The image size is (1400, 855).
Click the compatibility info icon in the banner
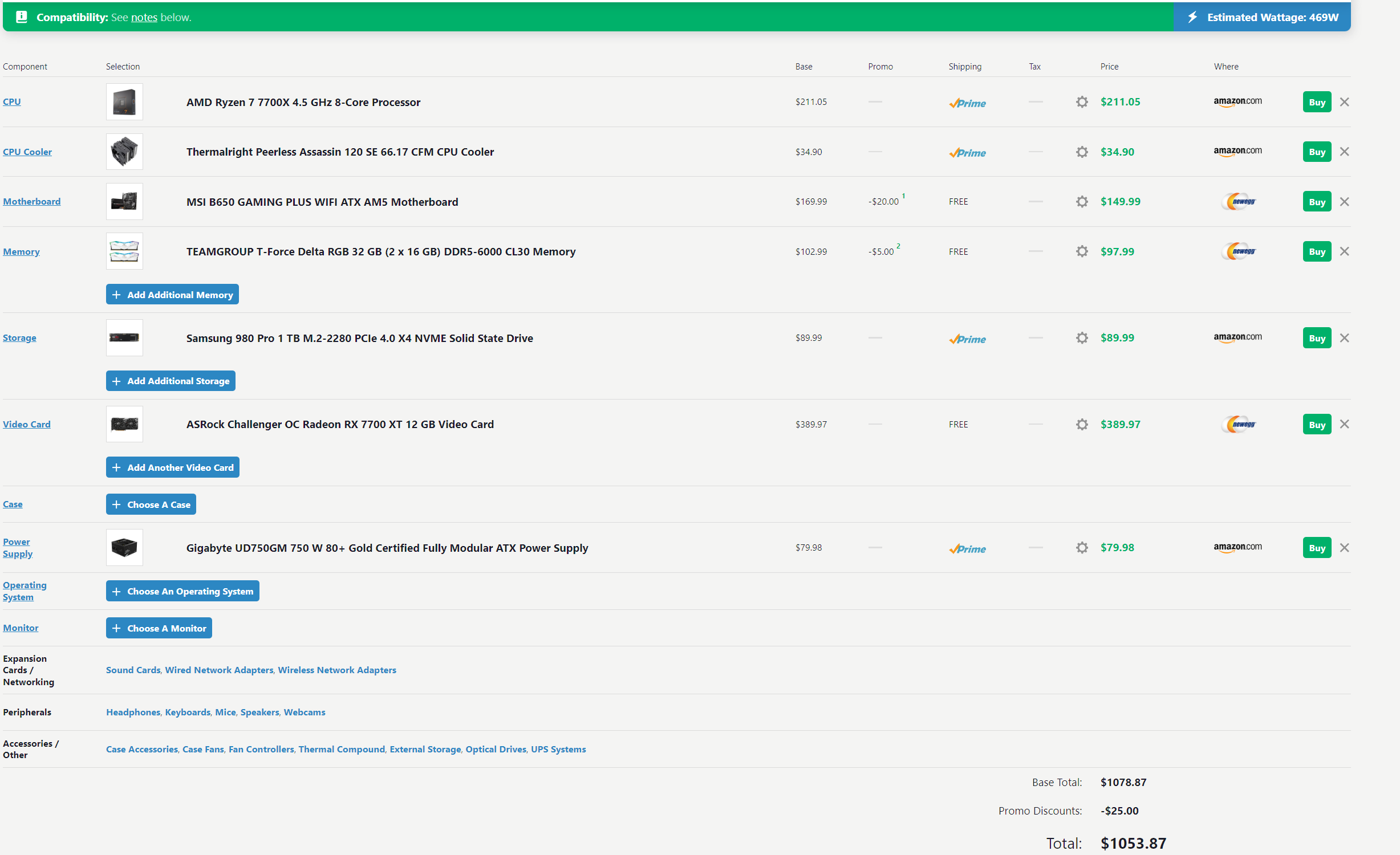pyautogui.click(x=22, y=17)
